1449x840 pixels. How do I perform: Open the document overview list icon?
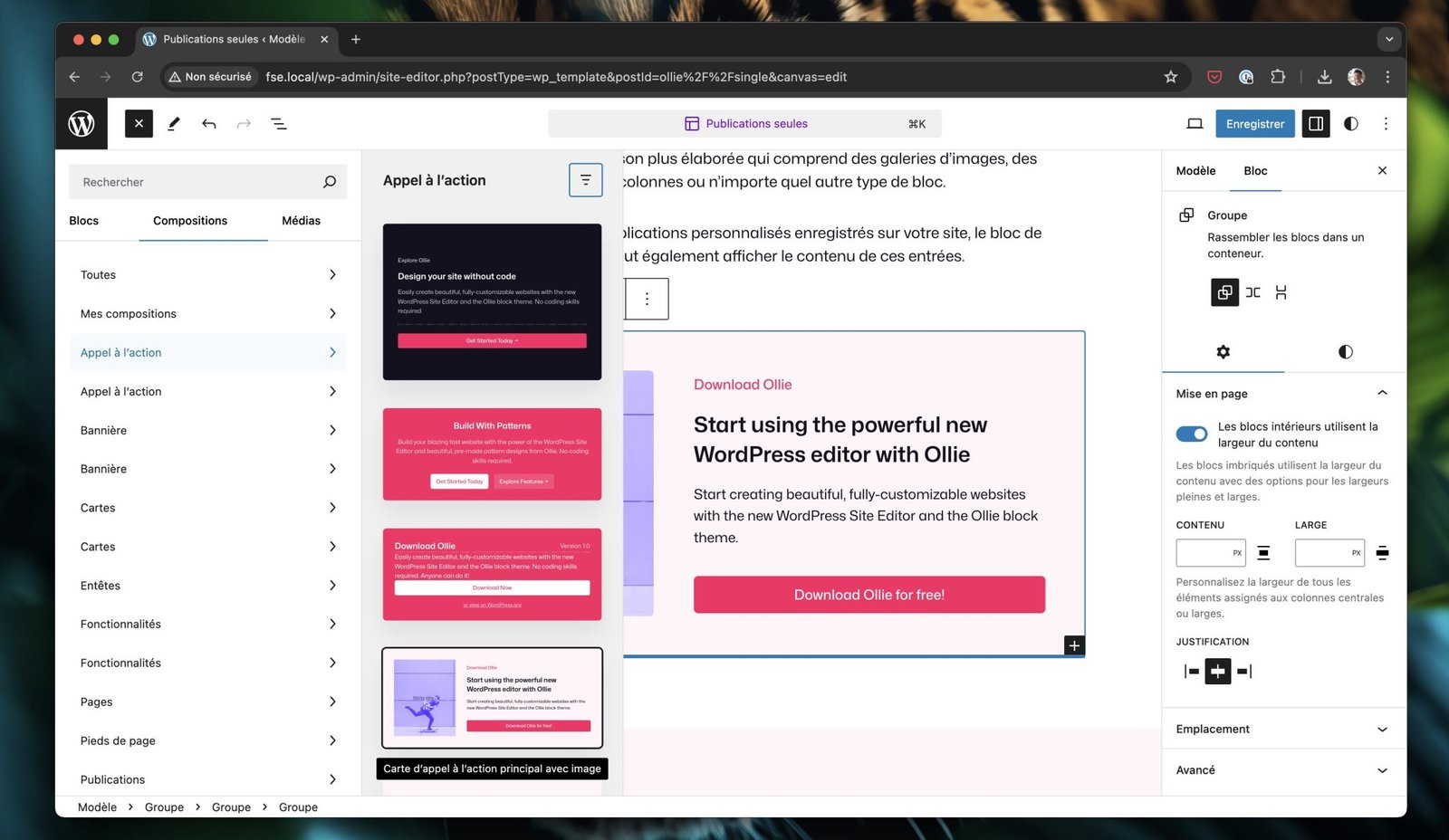tap(278, 123)
